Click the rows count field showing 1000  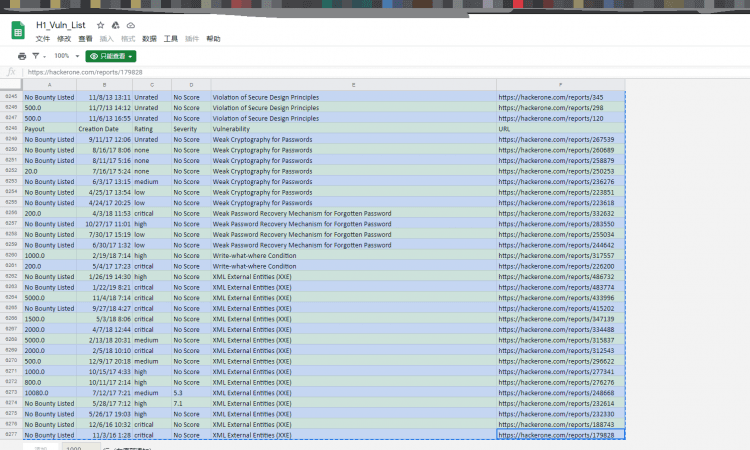pos(75,448)
